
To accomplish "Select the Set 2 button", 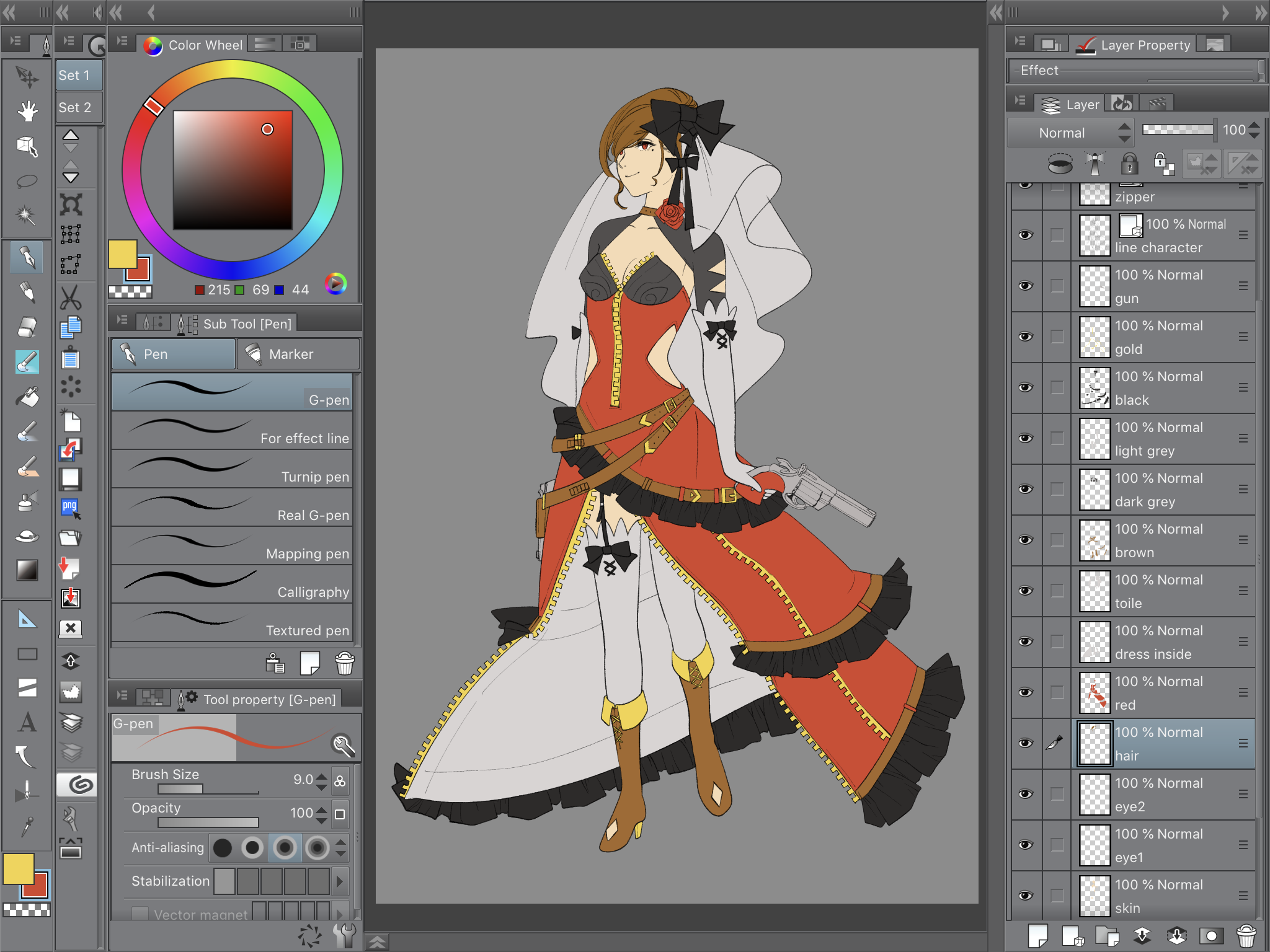I will pyautogui.click(x=79, y=107).
